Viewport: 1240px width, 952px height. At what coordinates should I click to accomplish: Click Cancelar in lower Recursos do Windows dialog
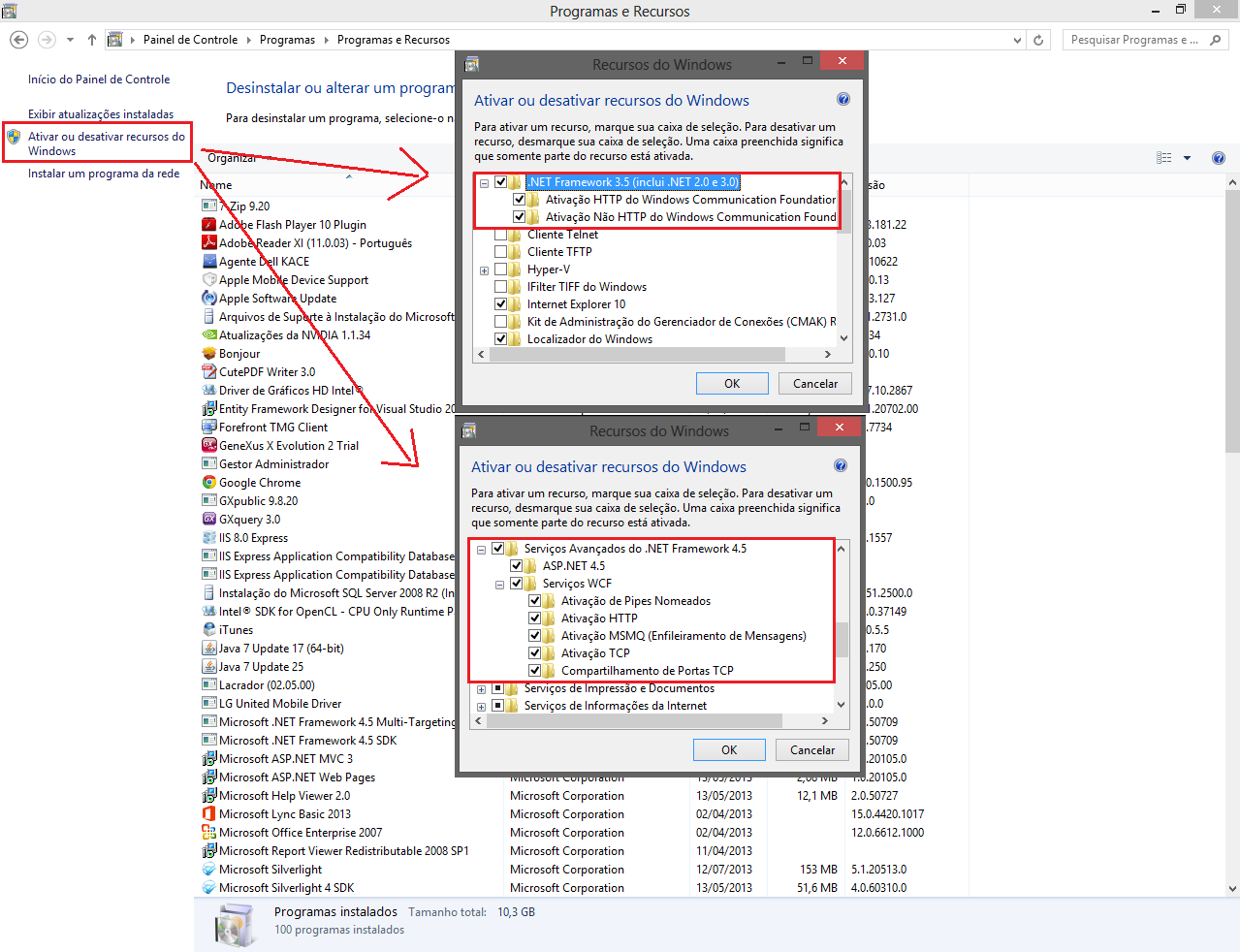point(812,750)
